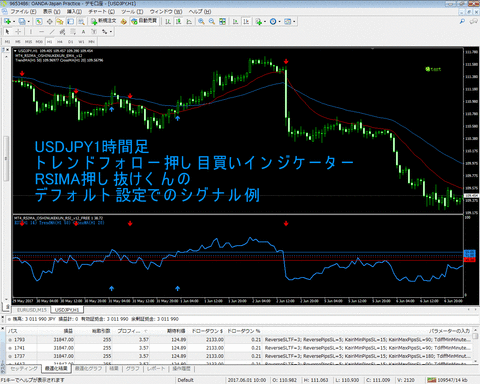Select optimization result row 1793
This screenshot has width=480, height=384.
[240, 340]
